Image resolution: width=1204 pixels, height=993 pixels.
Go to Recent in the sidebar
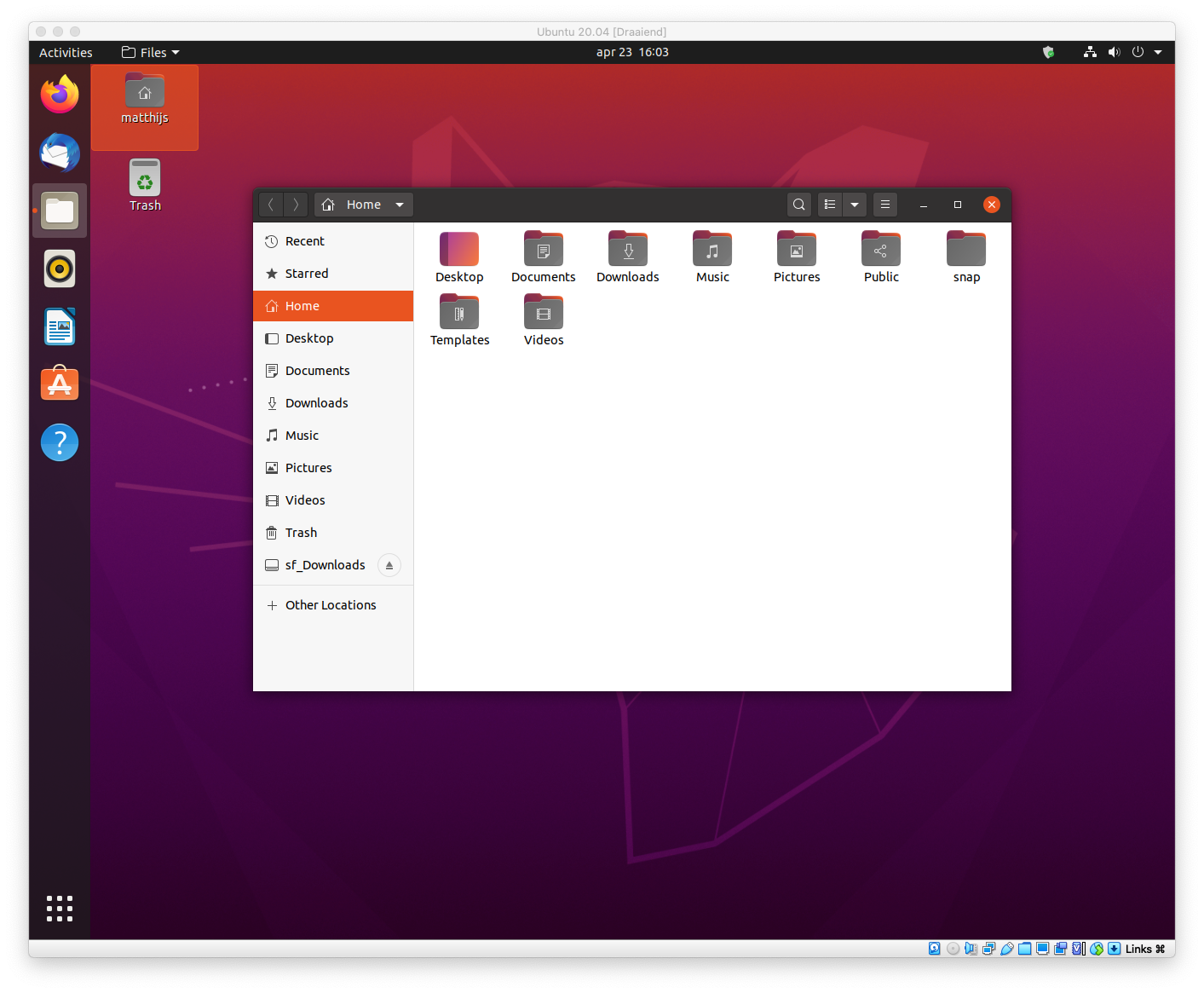305,241
